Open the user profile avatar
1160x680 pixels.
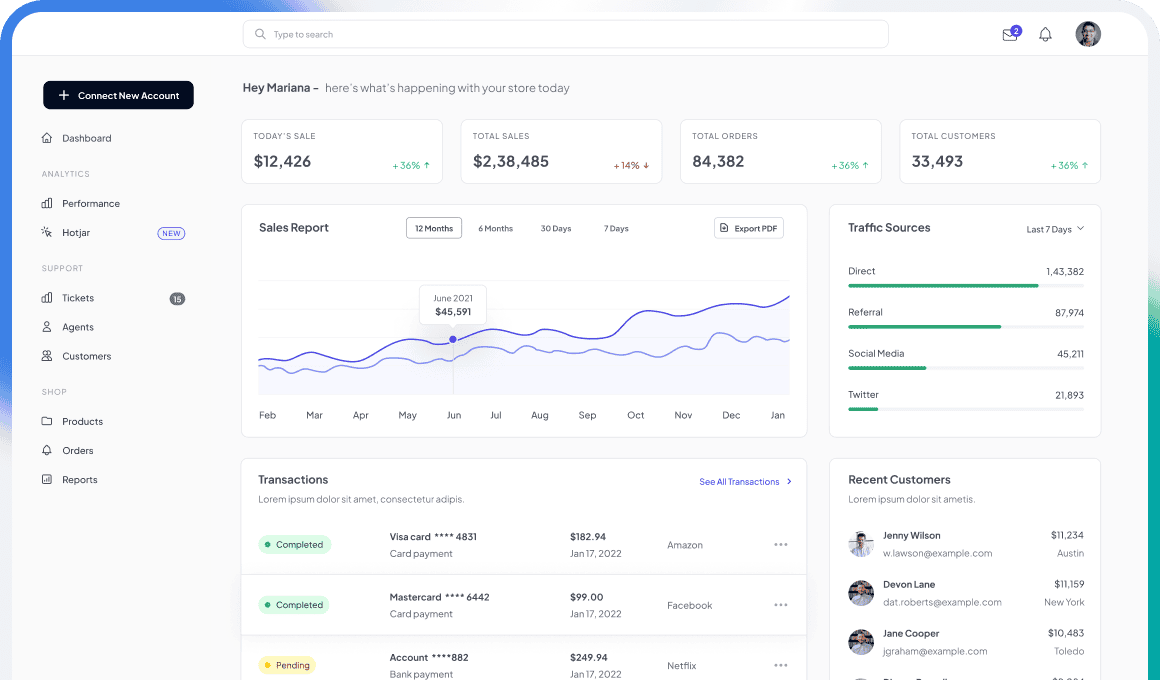[1088, 35]
